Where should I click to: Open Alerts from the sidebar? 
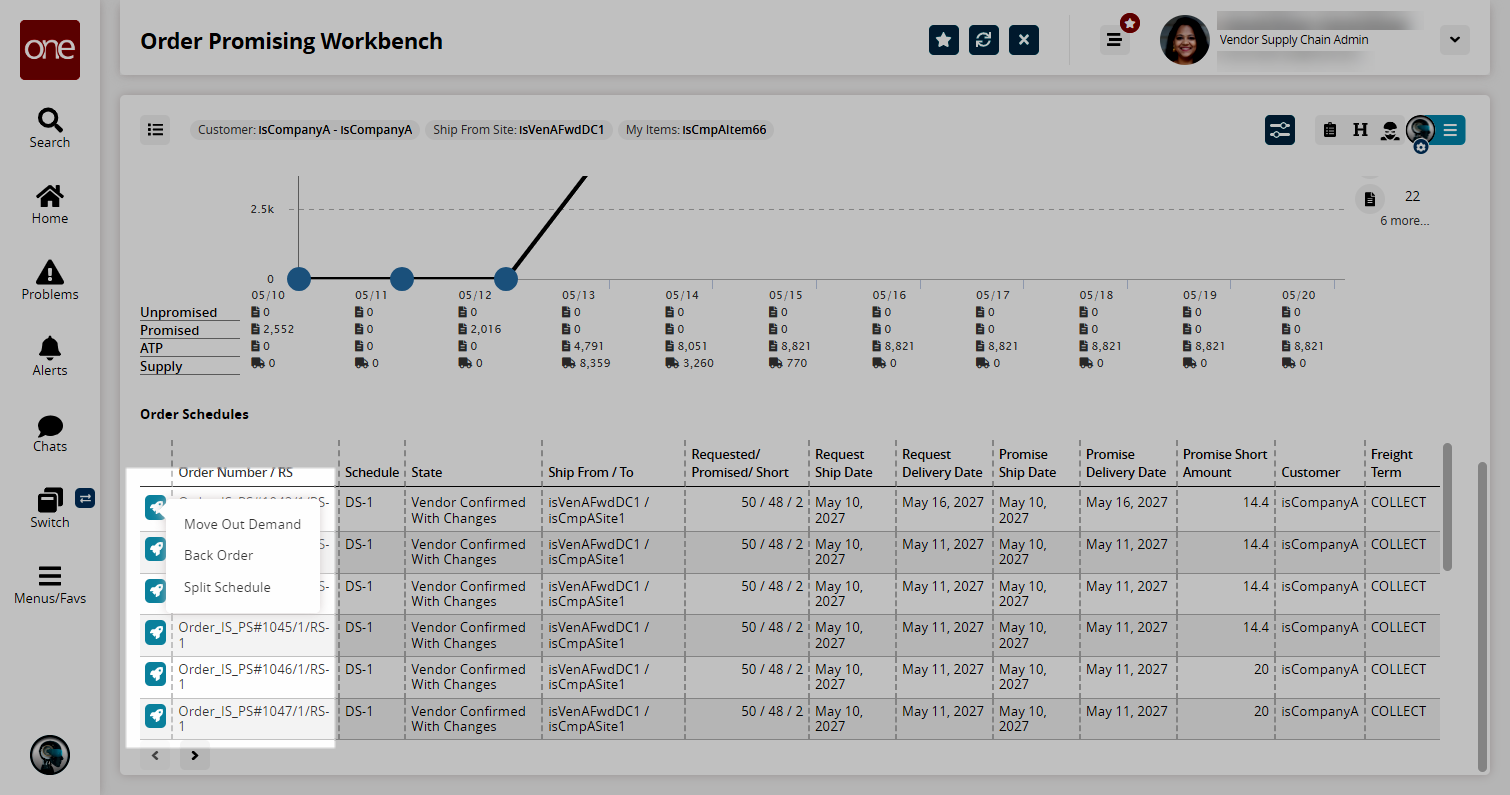click(50, 356)
